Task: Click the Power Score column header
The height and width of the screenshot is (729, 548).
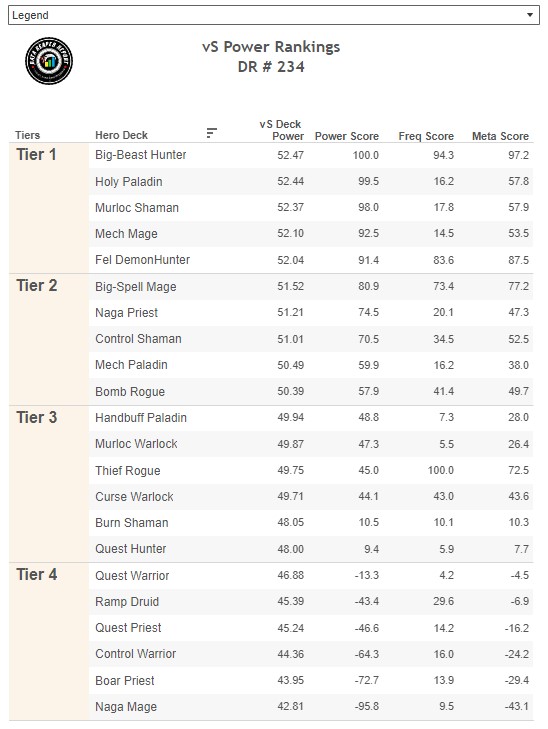Action: point(347,136)
